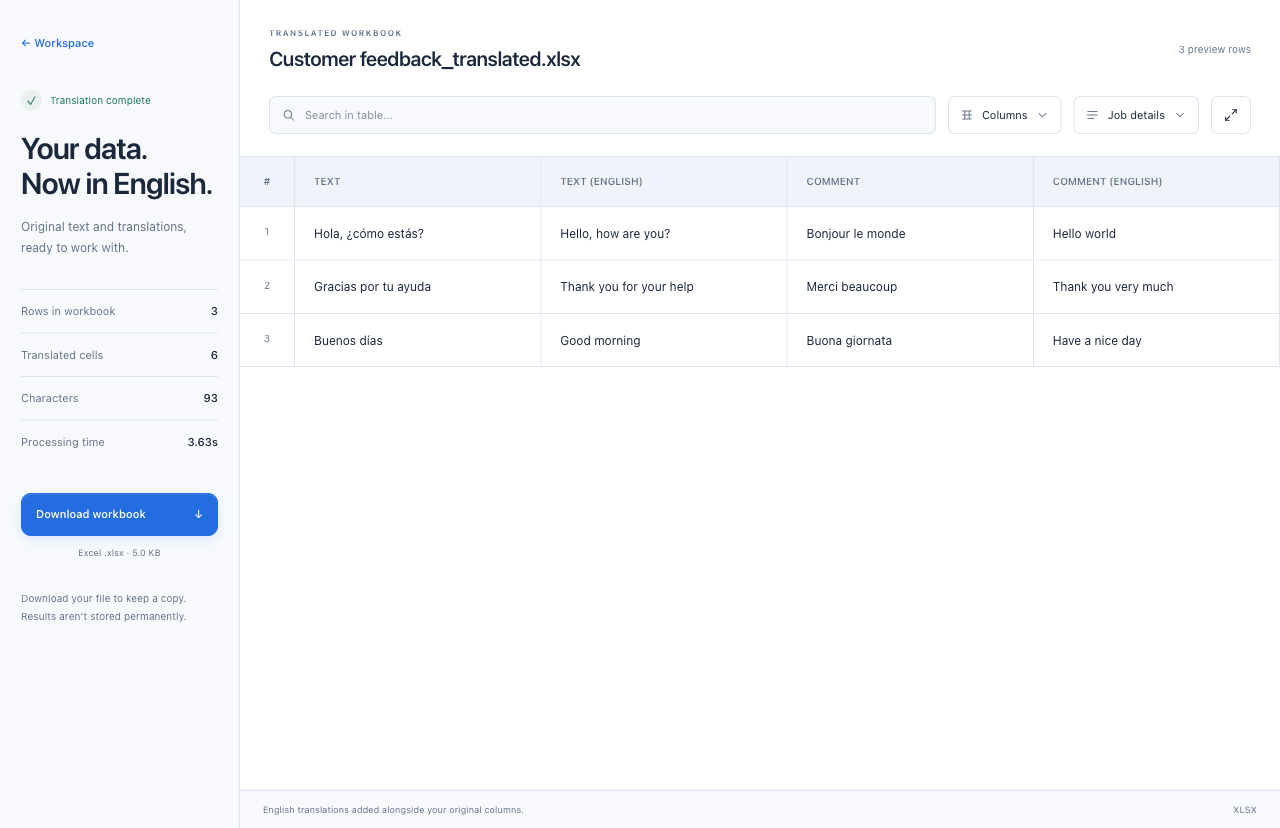This screenshot has height=828, width=1280.
Task: Select the cell 'Hello, how are you?'
Action: click(x=664, y=234)
